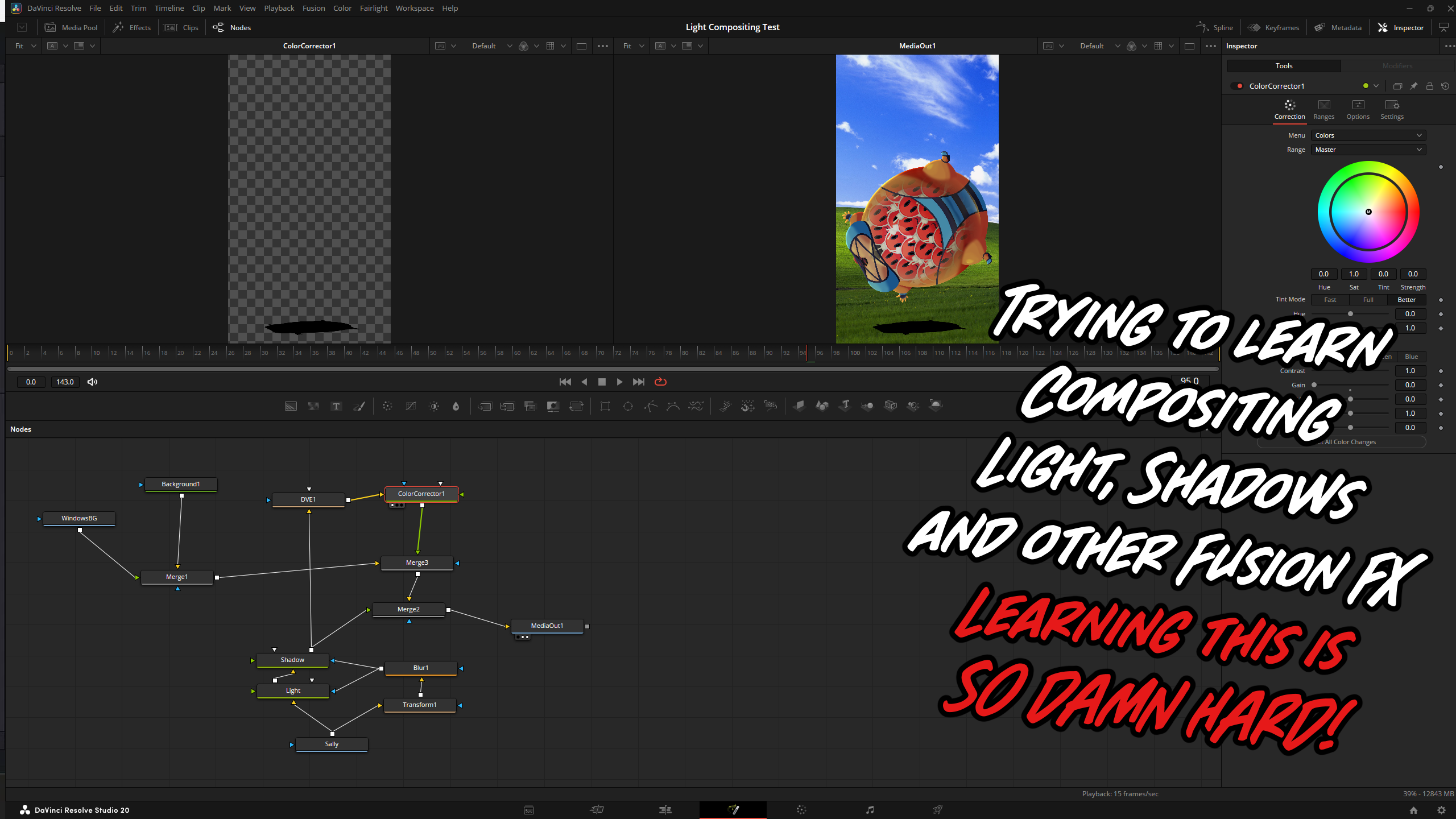Add a Shape 3D node from toolbar

point(822,406)
